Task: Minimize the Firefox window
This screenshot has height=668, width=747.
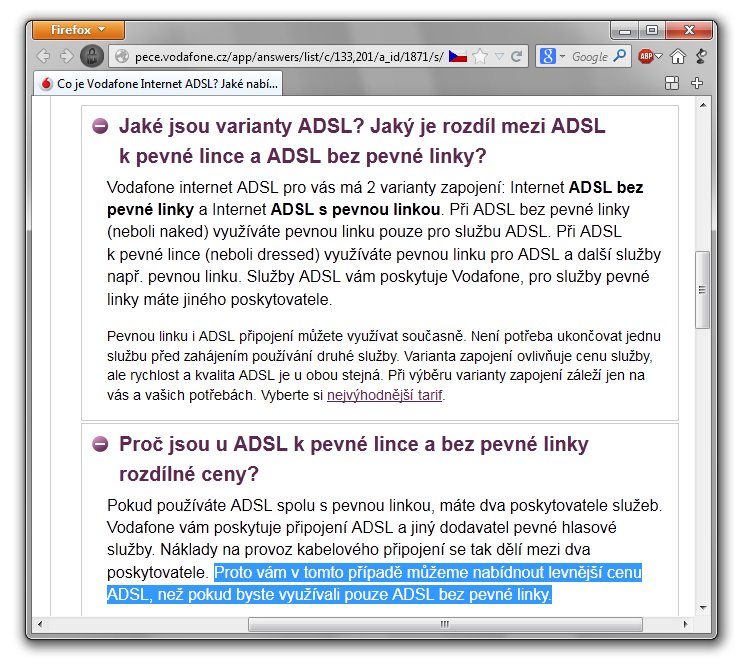Action: (625, 31)
